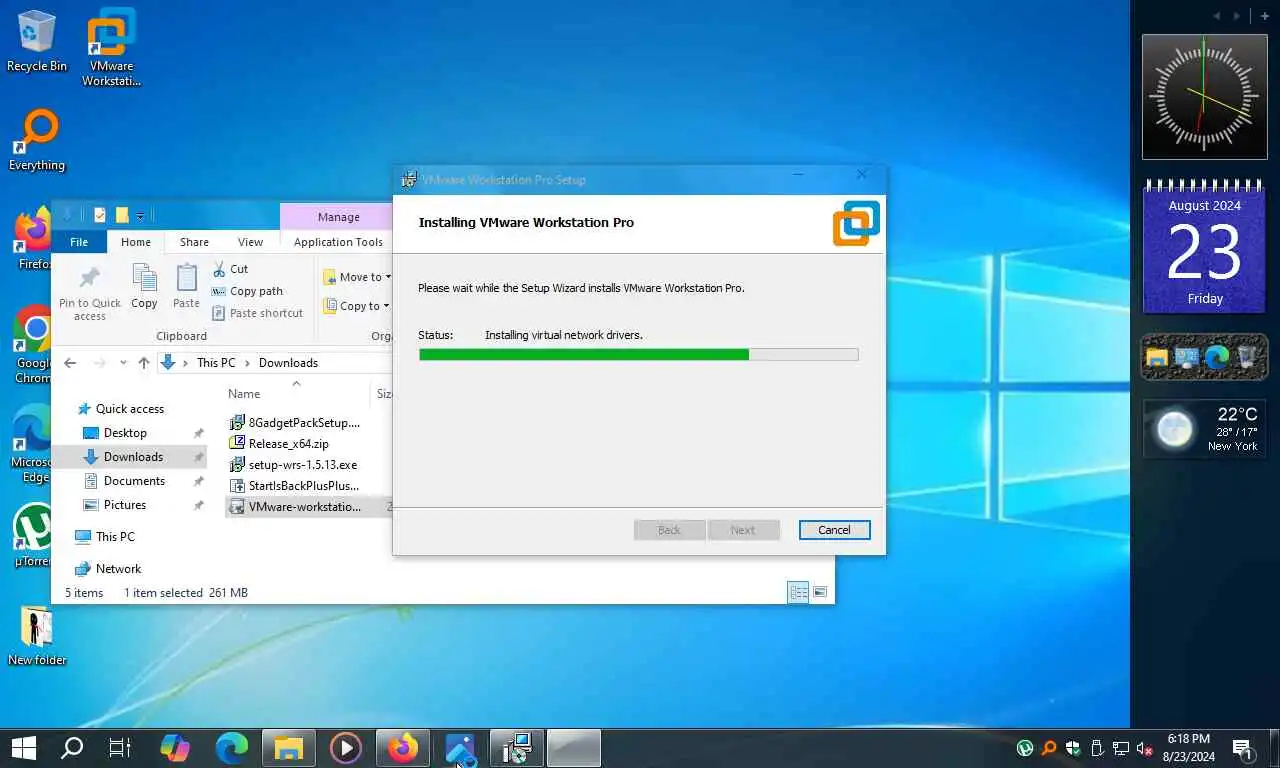Click Pin to Quick access
Screen dimensions: 1280x768
point(89,293)
